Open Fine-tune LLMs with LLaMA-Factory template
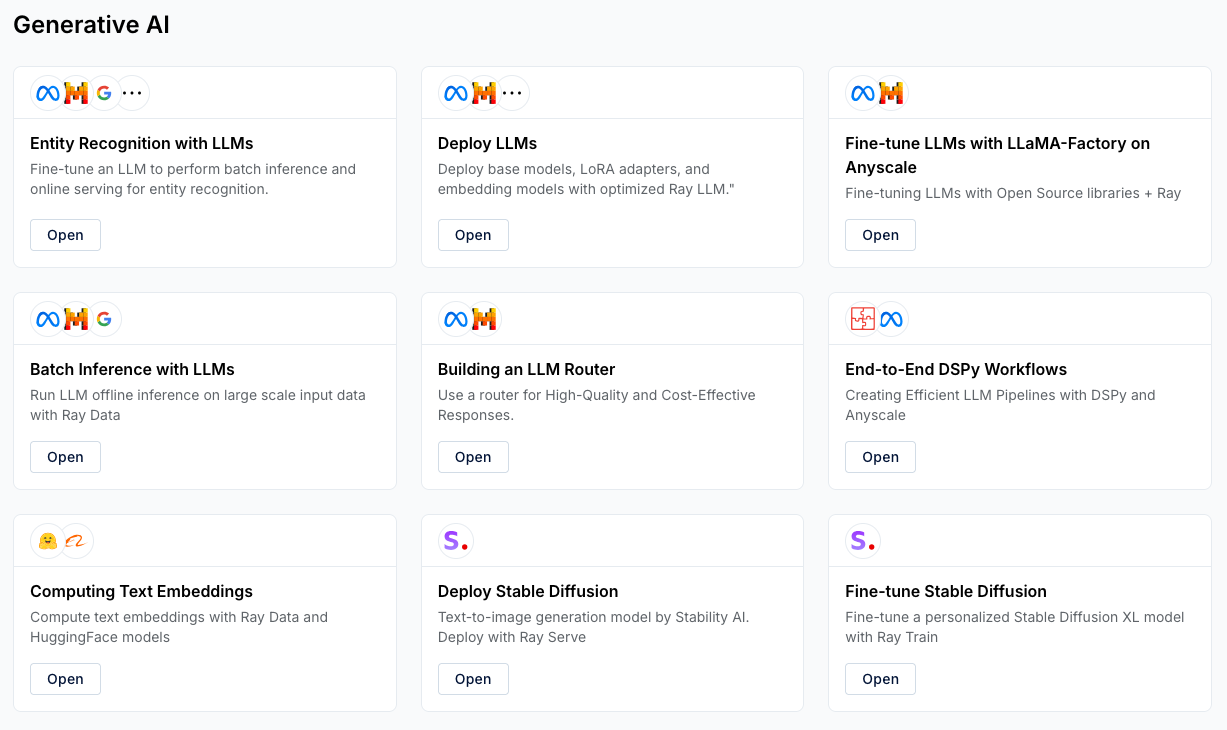Viewport: 1227px width, 730px height. (x=880, y=235)
